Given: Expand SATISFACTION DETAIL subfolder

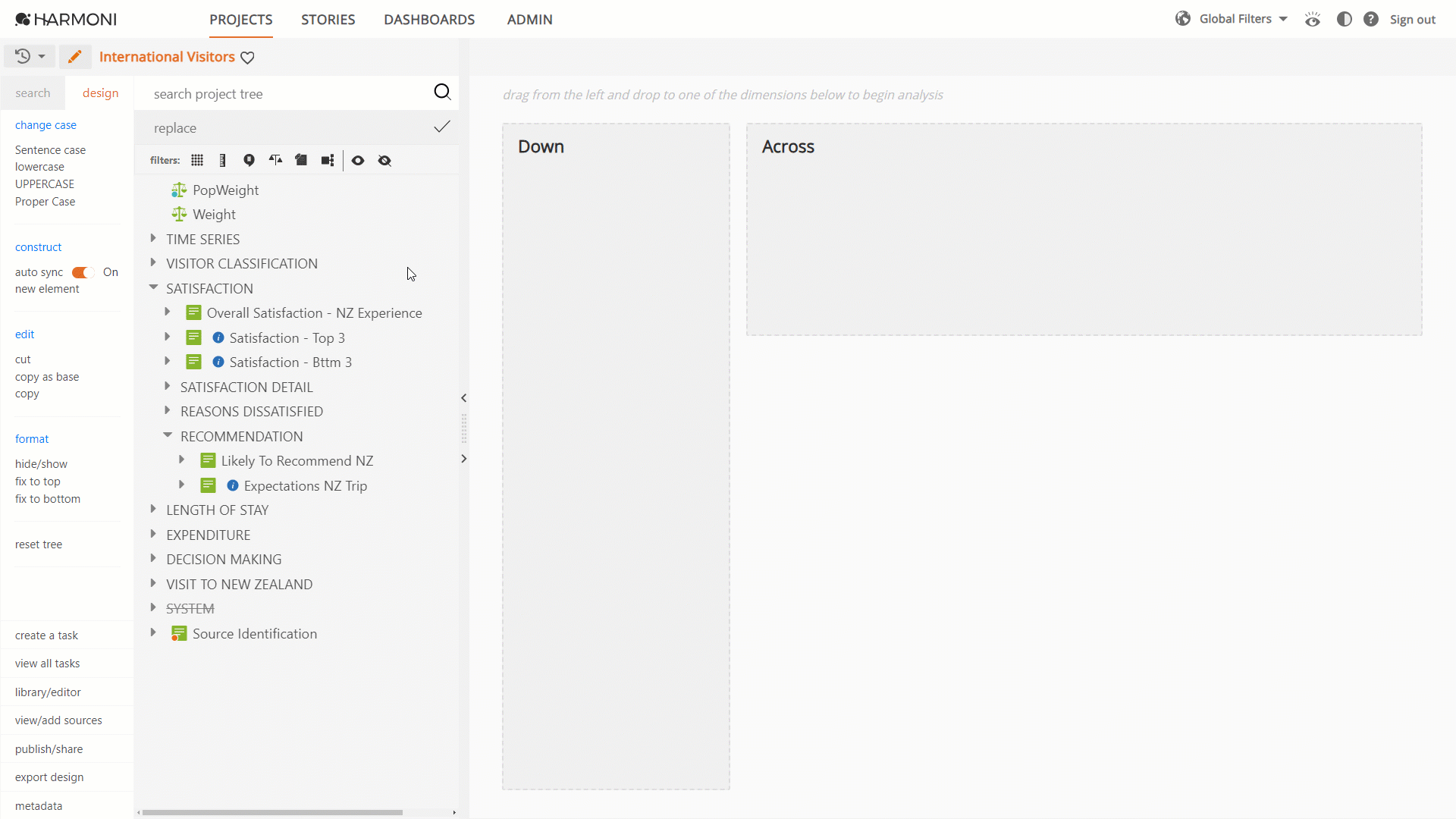Looking at the screenshot, I should pos(168,386).
